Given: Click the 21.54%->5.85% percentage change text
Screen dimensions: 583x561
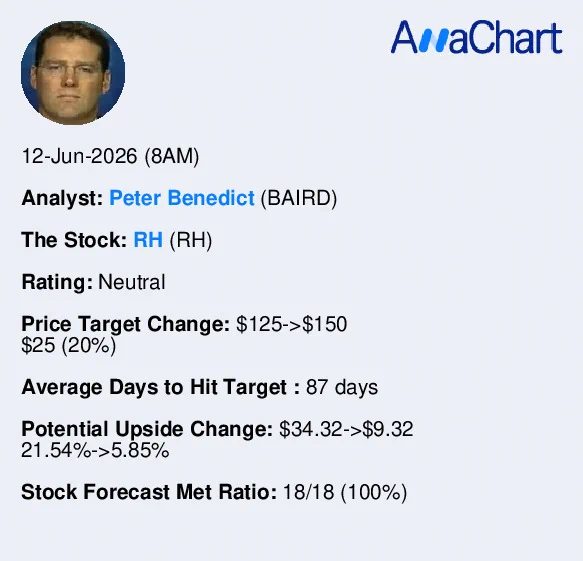Looking at the screenshot, I should [x=95, y=451].
